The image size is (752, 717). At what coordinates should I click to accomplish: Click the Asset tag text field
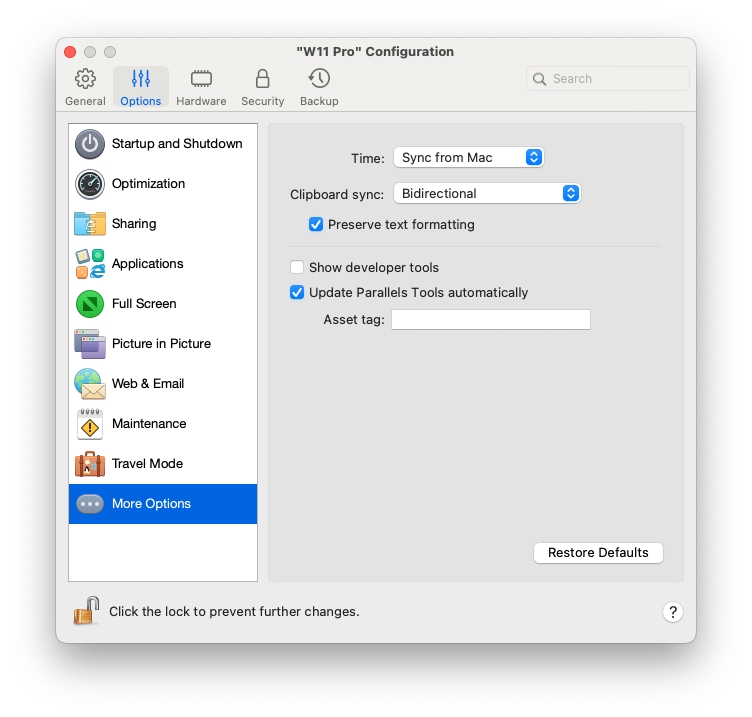point(490,320)
